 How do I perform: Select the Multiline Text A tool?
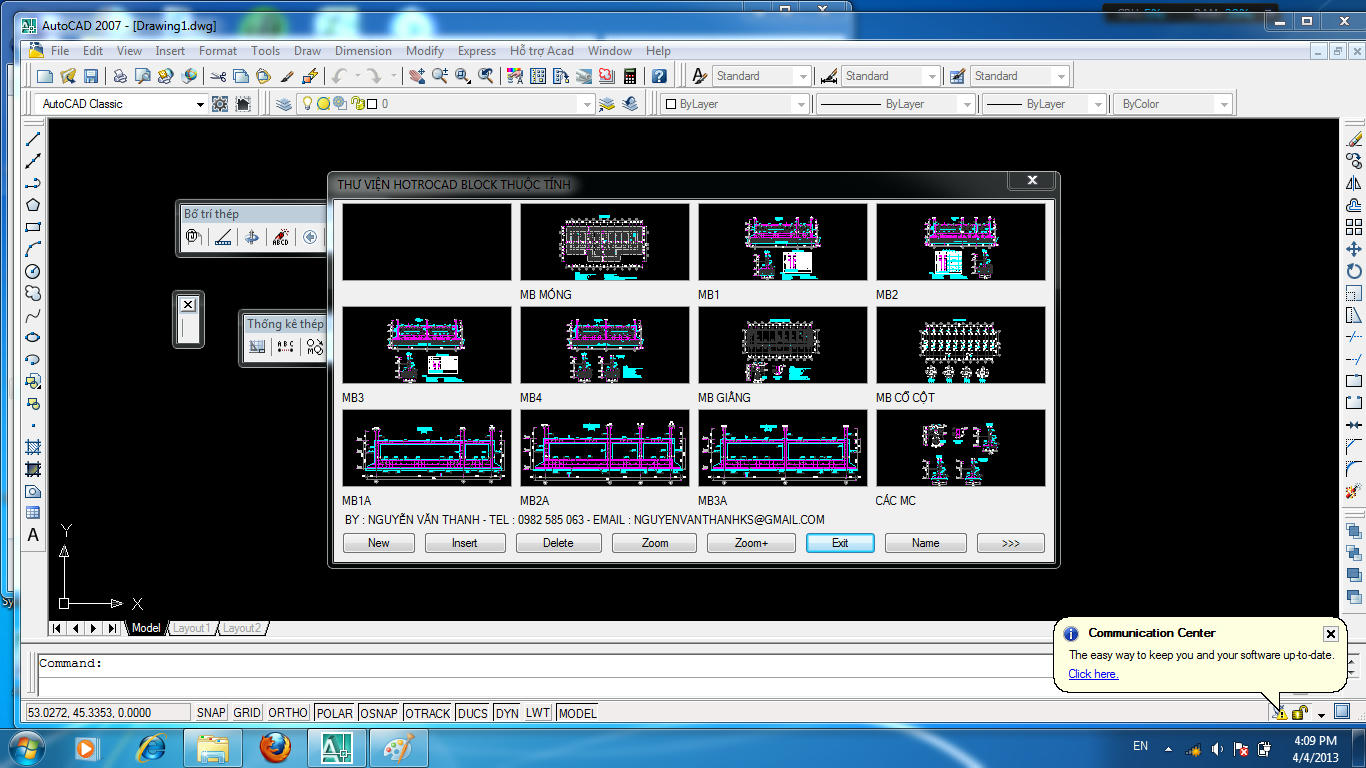click(33, 535)
